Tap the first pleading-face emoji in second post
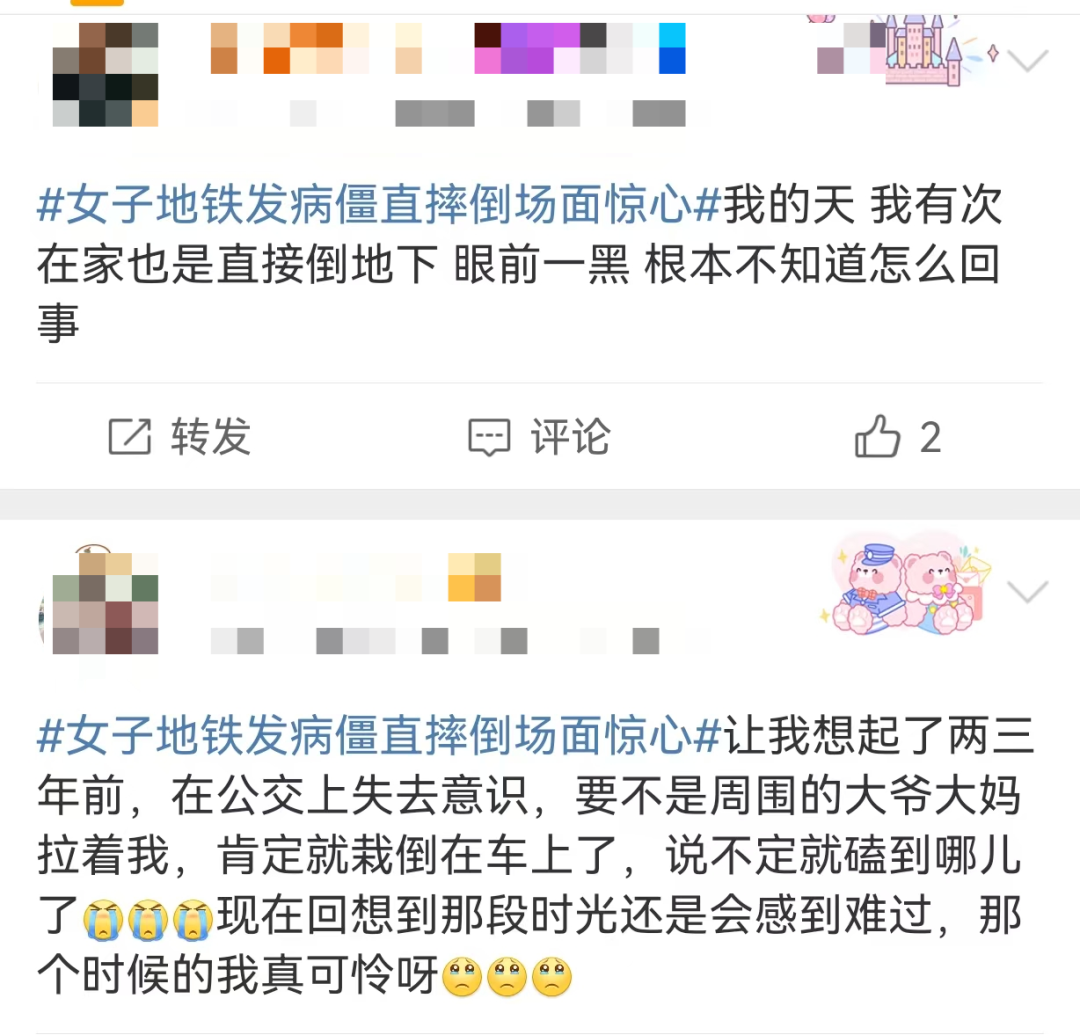Screen dimensions: 1080x1035 click(x=462, y=976)
